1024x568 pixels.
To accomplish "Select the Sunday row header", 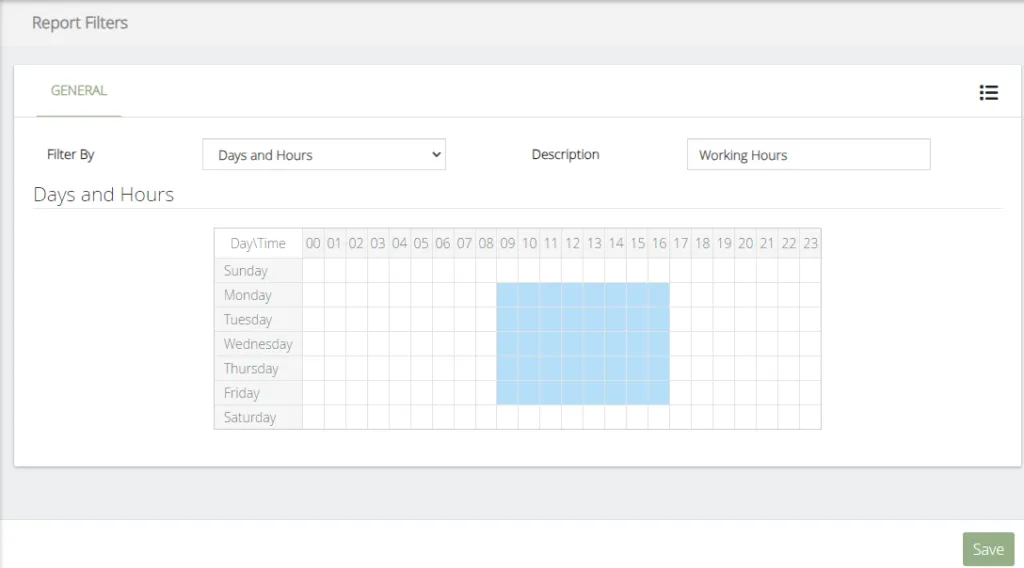I will (259, 270).
